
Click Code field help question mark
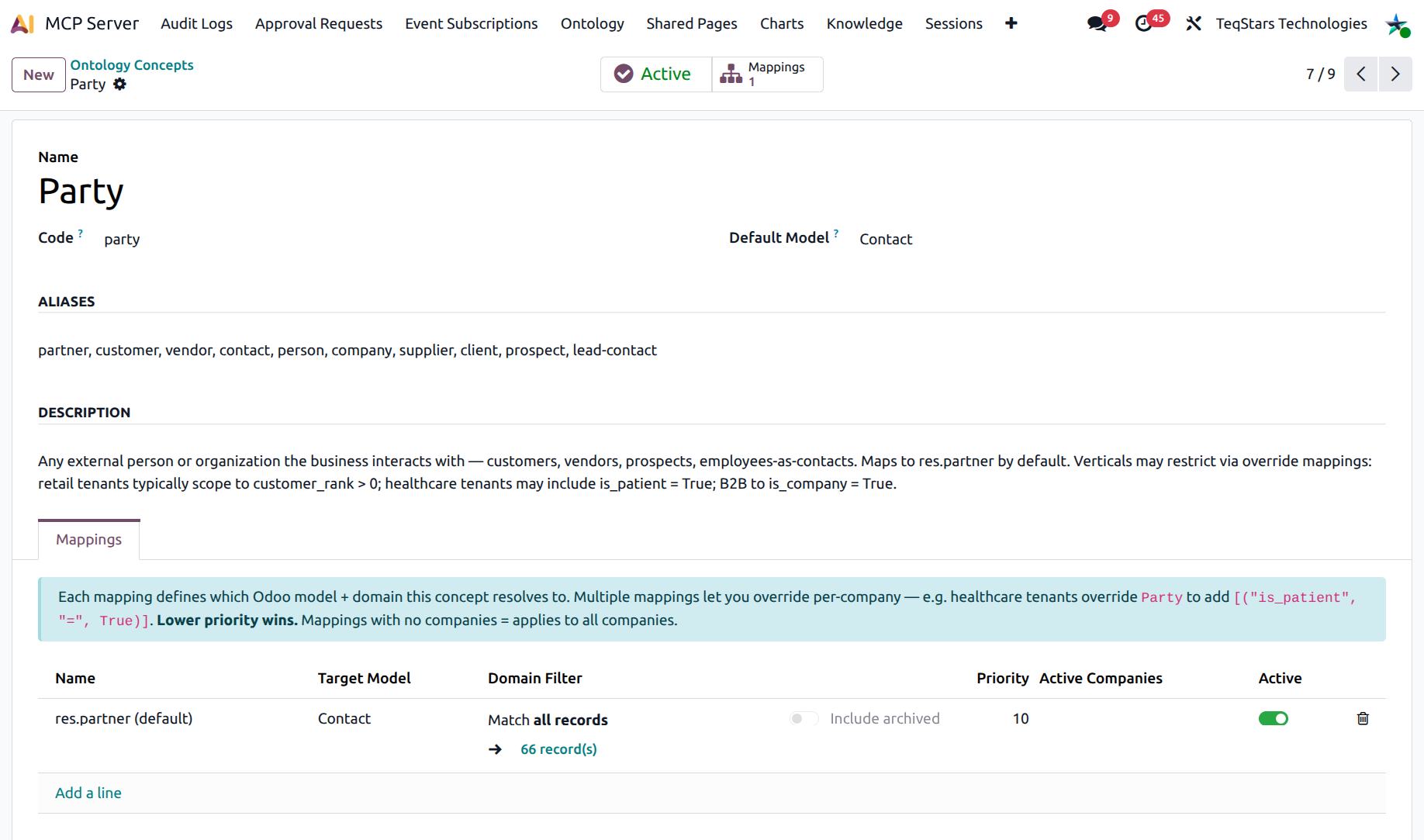(81, 233)
